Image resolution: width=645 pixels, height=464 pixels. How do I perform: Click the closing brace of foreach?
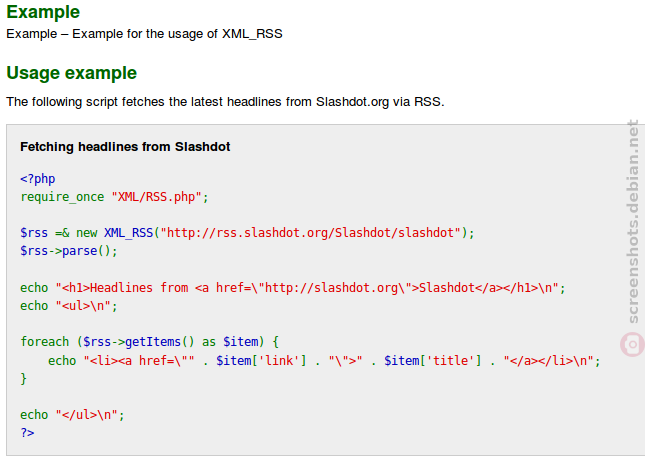point(23,379)
